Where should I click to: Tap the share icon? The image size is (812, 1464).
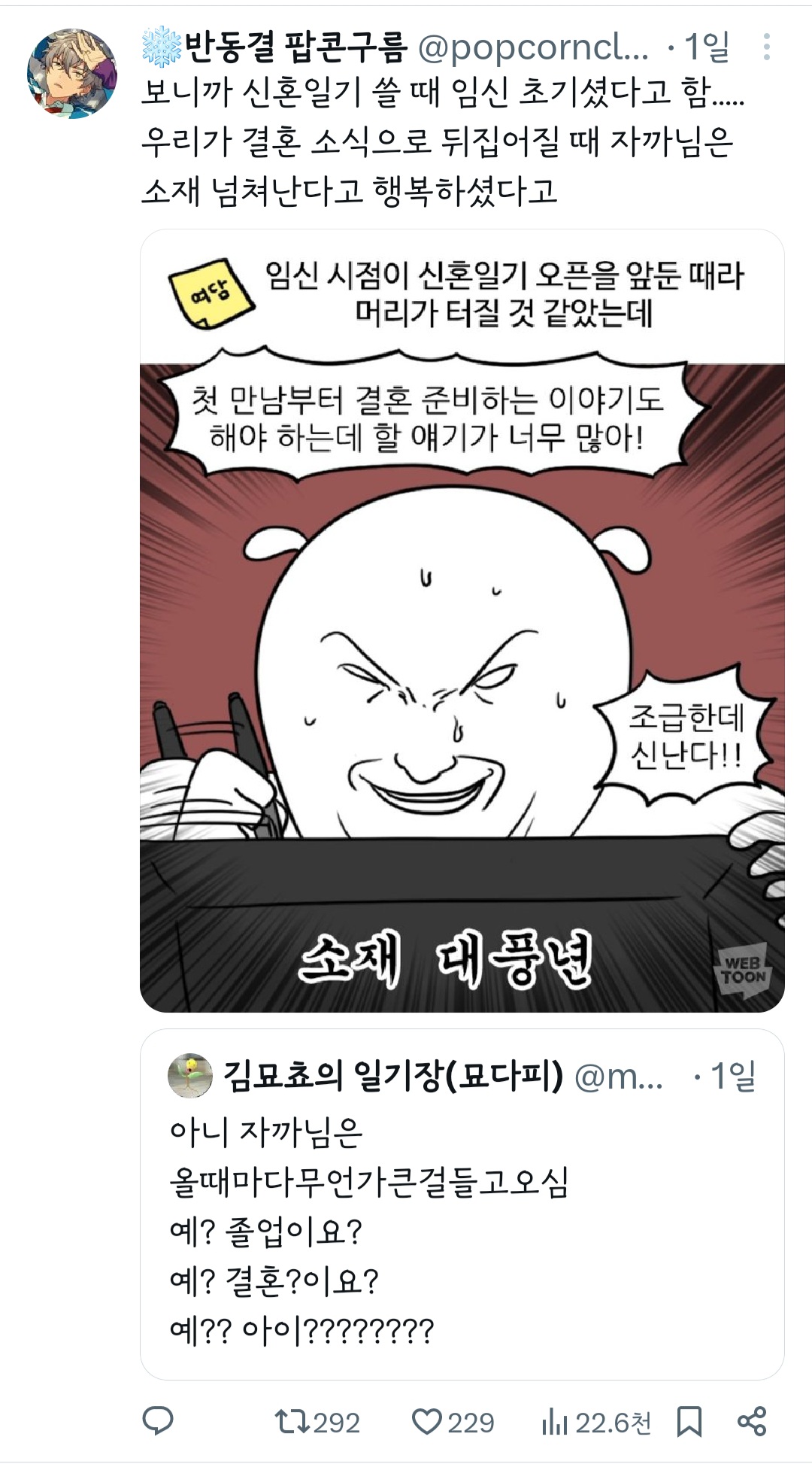coord(752,1421)
